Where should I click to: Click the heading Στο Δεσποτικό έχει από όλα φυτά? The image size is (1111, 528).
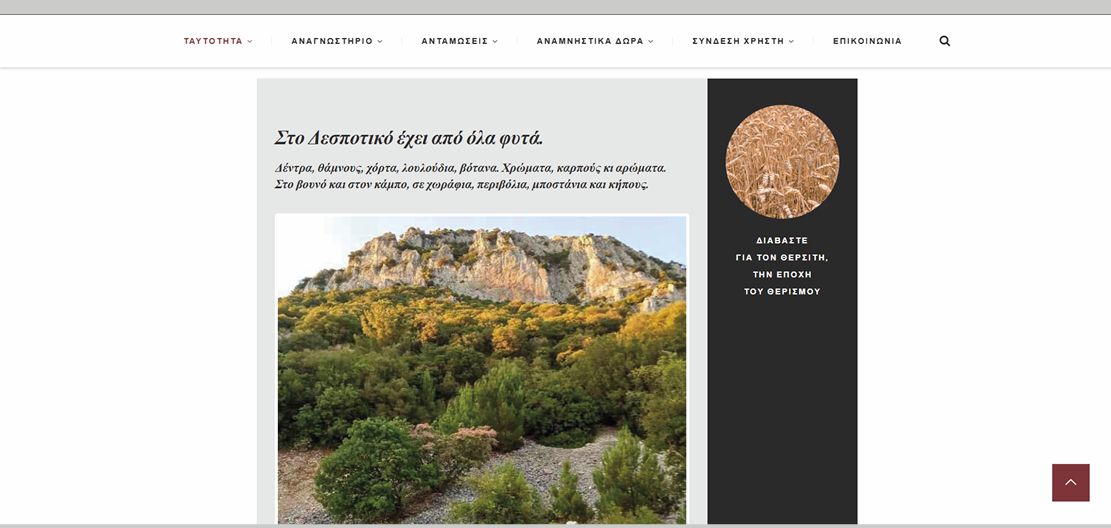[409, 137]
